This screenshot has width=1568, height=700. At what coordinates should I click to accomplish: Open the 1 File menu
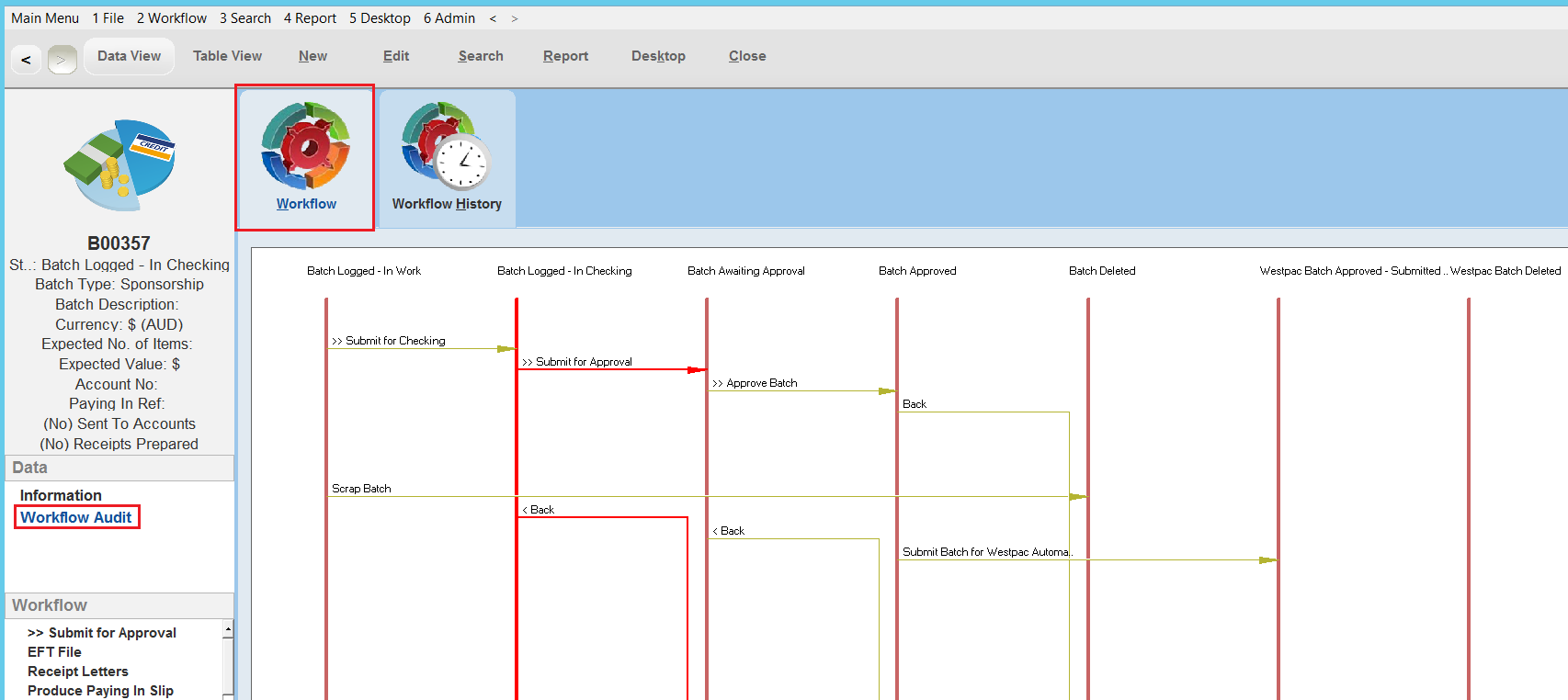click(108, 18)
